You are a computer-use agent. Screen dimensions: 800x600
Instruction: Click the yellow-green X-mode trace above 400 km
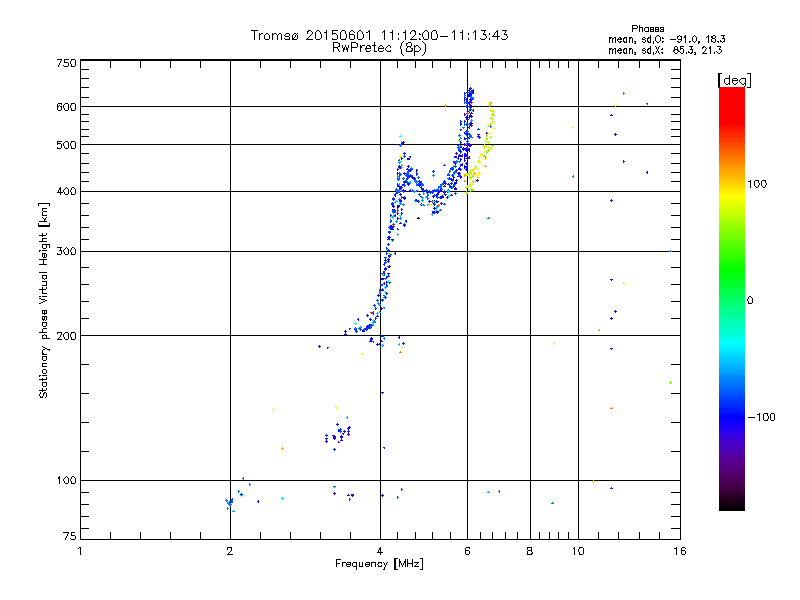click(480, 148)
